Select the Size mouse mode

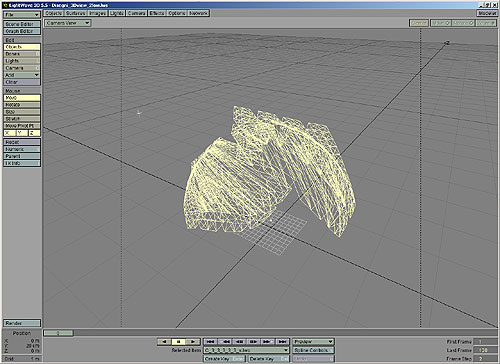tap(22, 112)
